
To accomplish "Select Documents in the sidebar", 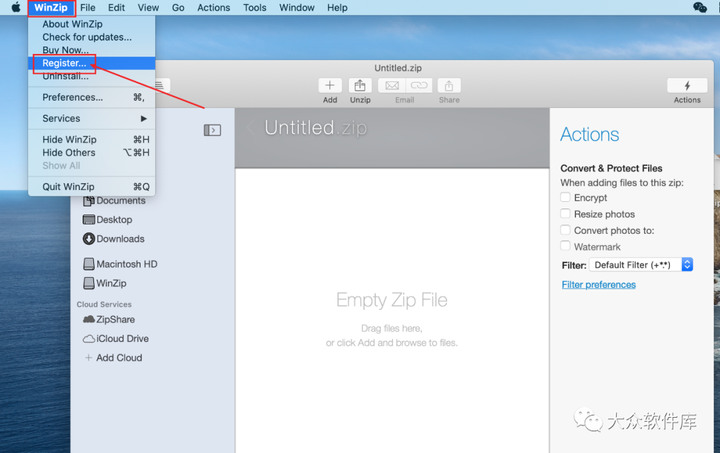I will point(114,201).
